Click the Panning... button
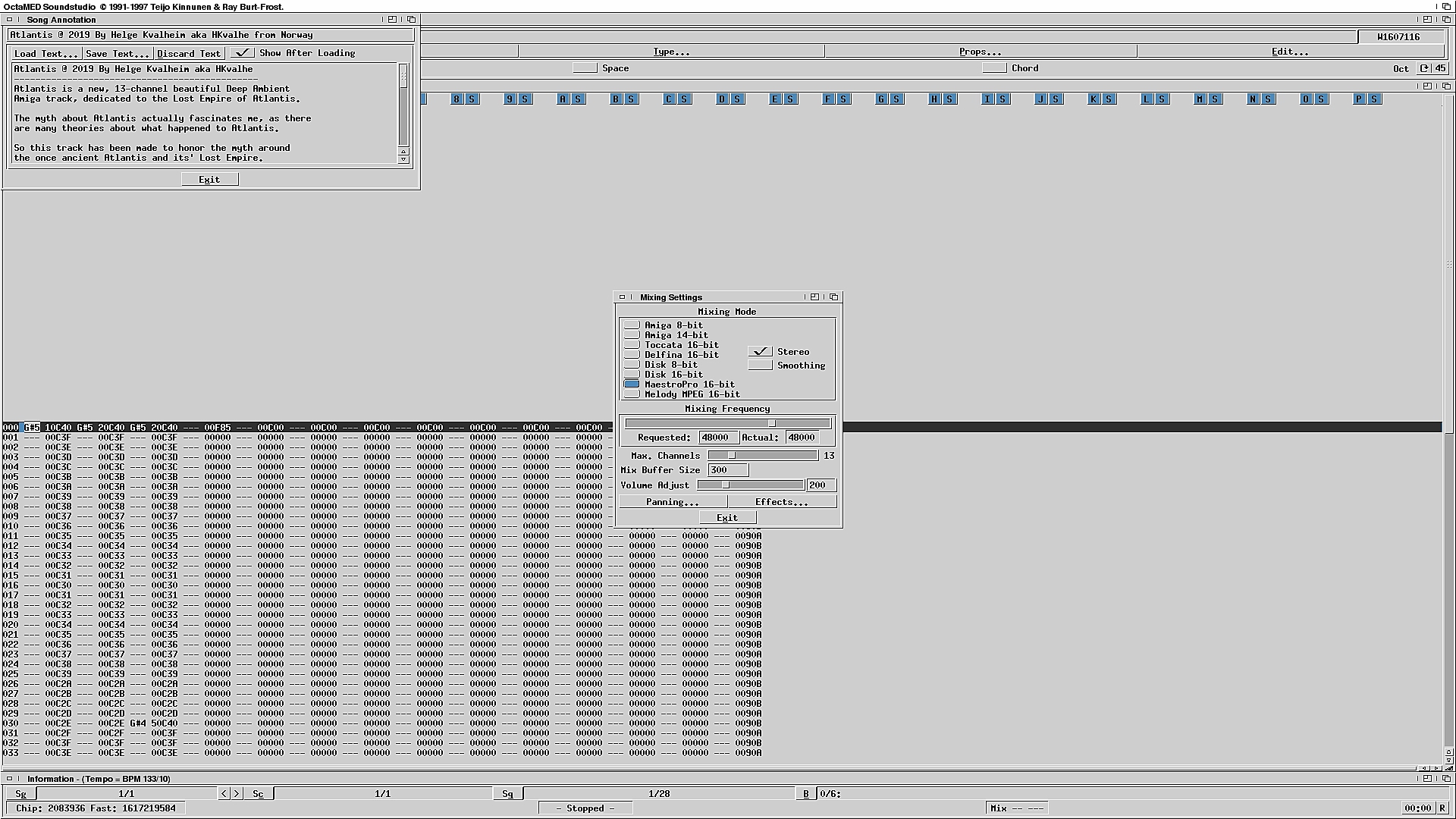The height and width of the screenshot is (819, 1456). click(x=673, y=502)
